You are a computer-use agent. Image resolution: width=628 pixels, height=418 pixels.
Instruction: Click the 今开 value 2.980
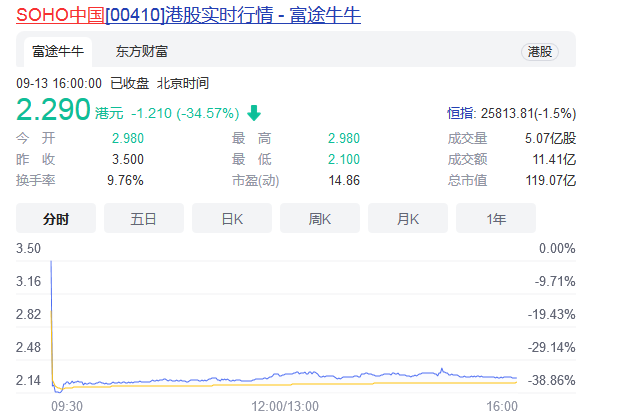point(128,138)
